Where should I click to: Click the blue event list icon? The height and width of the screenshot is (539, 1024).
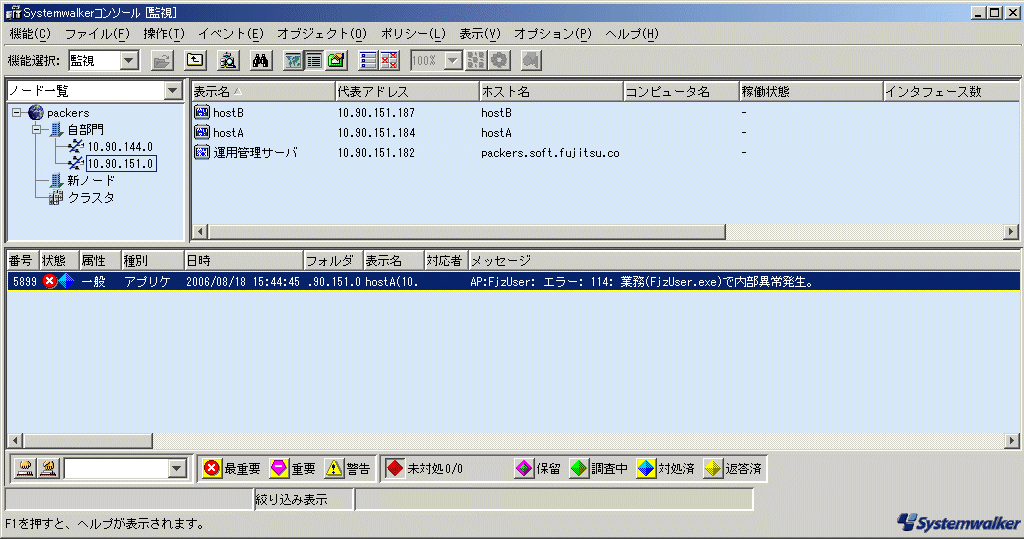coord(368,61)
